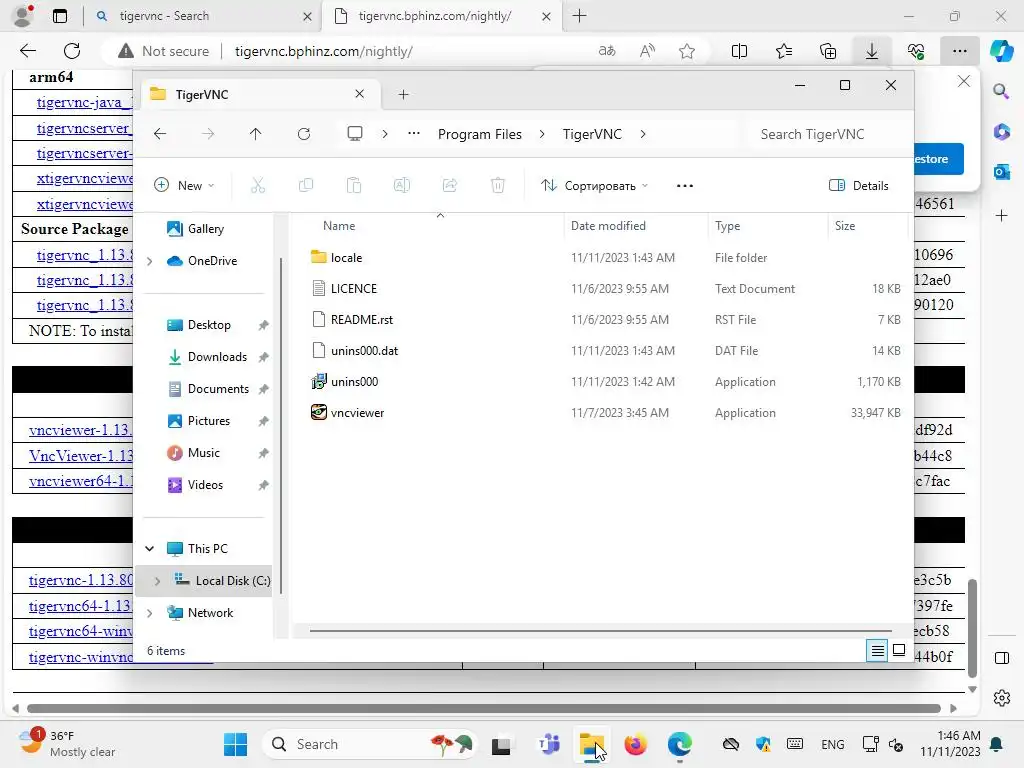Viewport: 1024px width, 768px height.
Task: Click tigervnc-java link on webpage
Action: coord(84,103)
